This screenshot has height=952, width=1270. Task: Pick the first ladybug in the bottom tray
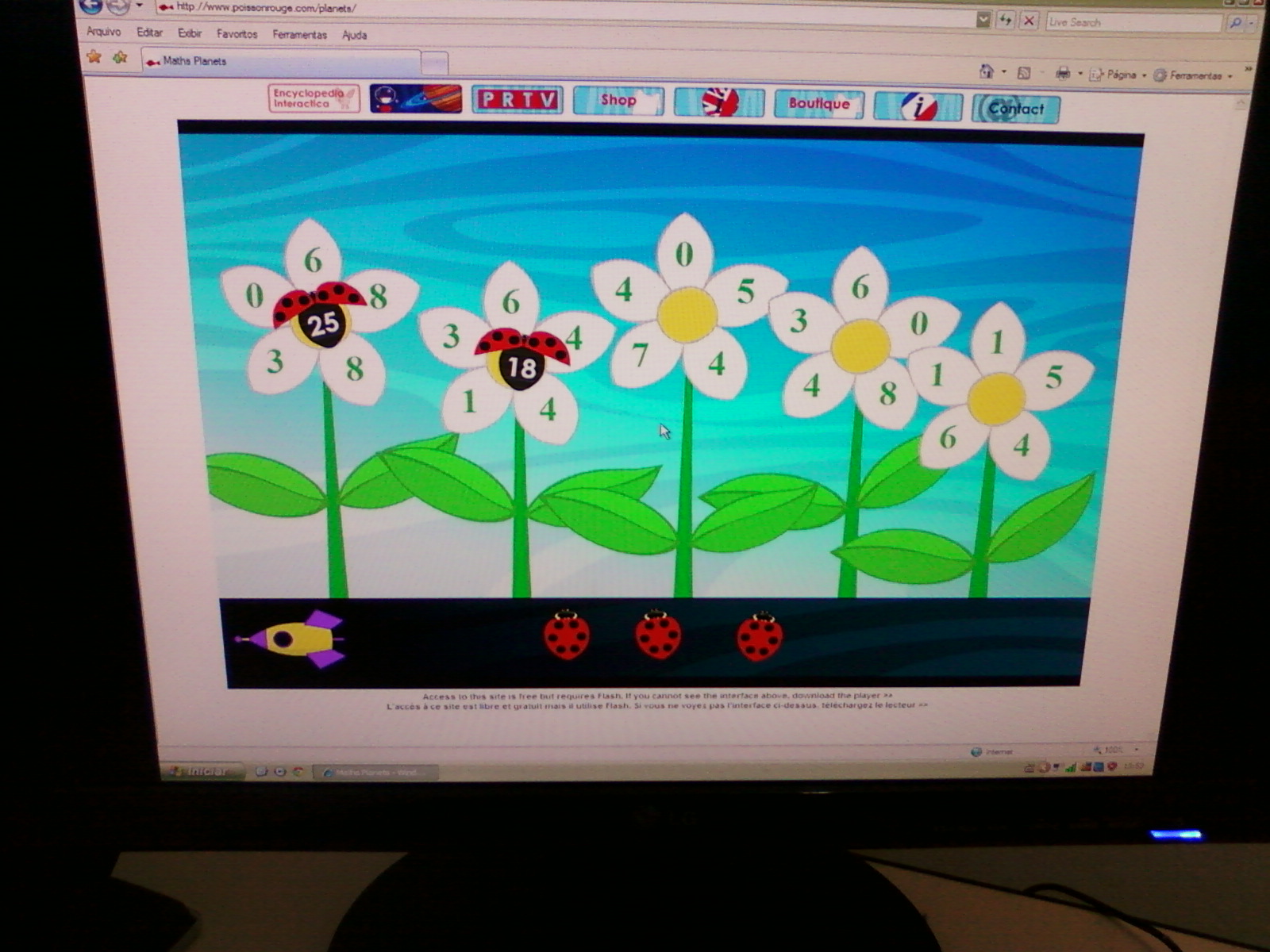(567, 635)
